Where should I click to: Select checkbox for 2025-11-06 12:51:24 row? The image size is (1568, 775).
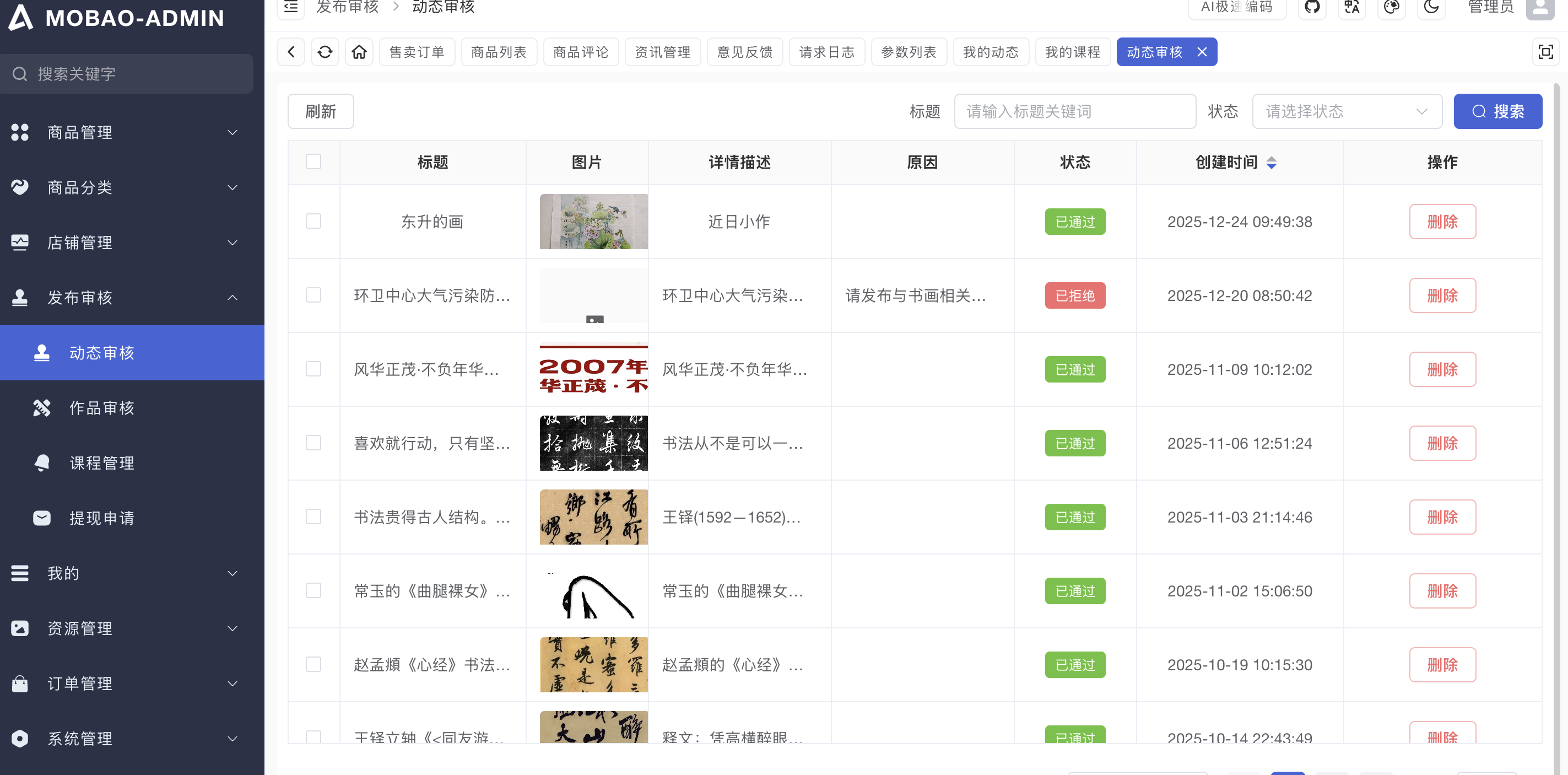click(313, 443)
